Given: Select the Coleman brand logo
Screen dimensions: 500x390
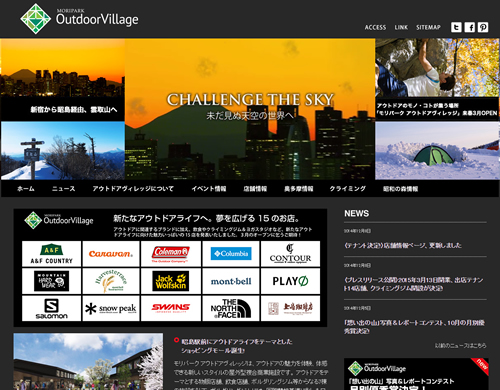Looking at the screenshot, I should click(171, 254).
